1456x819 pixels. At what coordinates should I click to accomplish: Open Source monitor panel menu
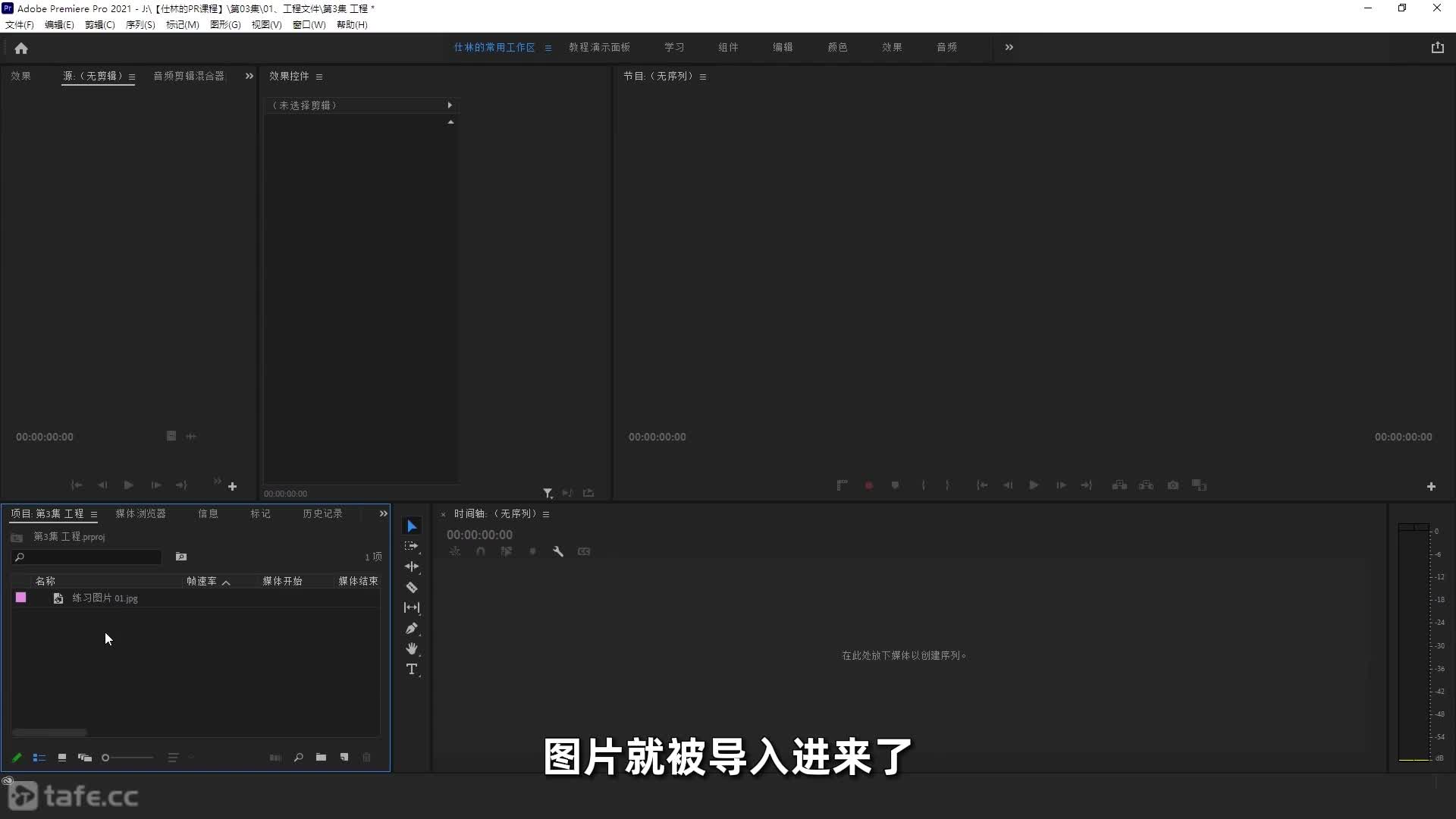click(x=132, y=77)
